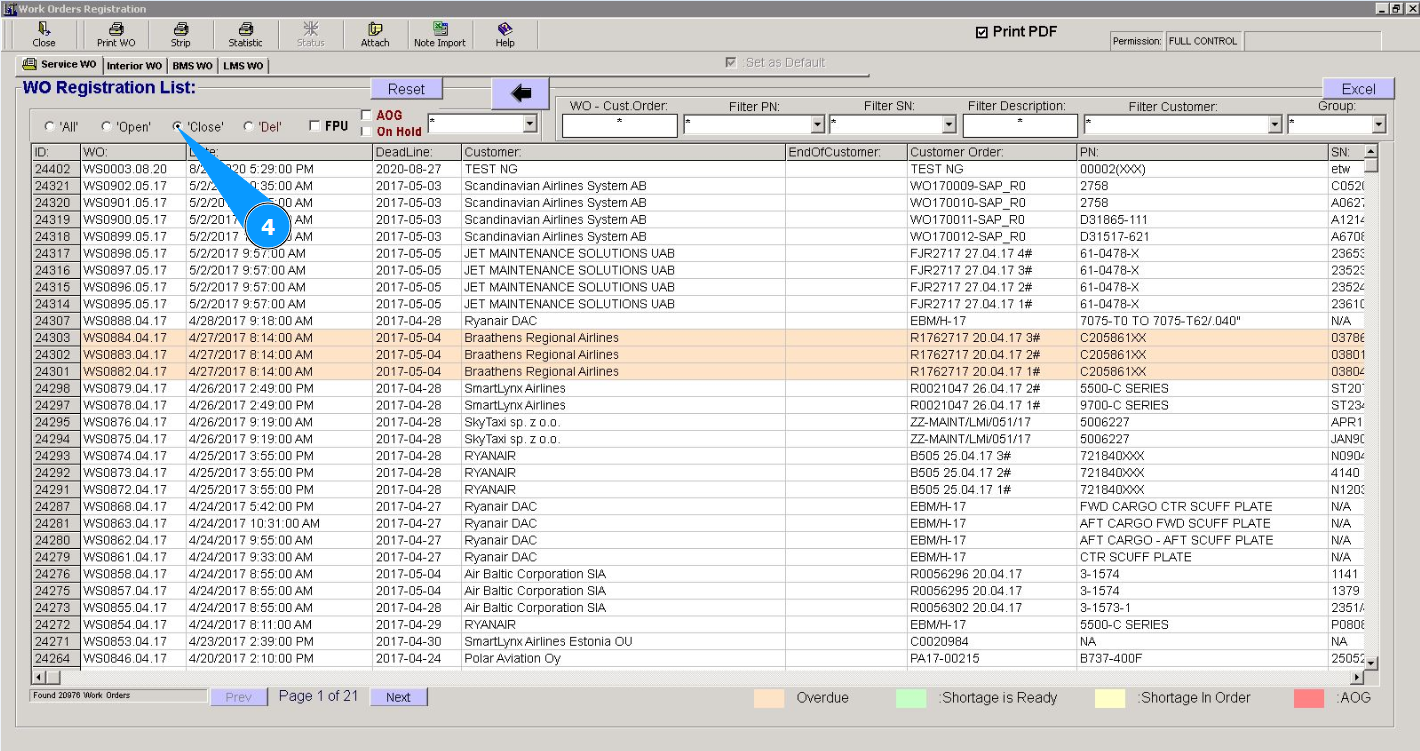1420x751 pixels.
Task: Open the Attach toolbar tool
Action: 375,35
